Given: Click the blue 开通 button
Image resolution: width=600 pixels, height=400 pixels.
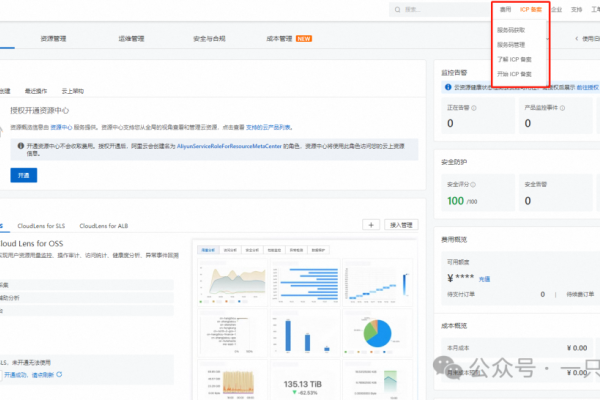Looking at the screenshot, I should click(x=24, y=175).
